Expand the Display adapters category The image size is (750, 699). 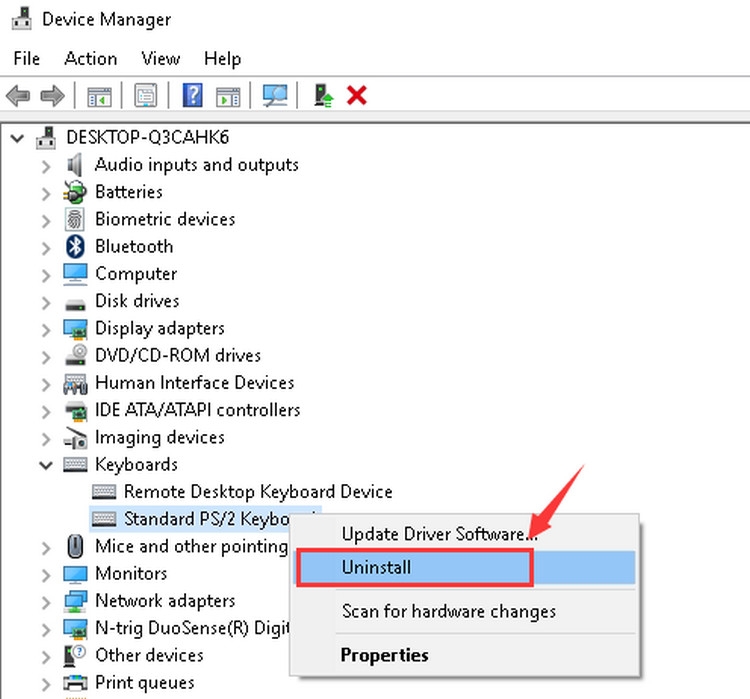(46, 330)
